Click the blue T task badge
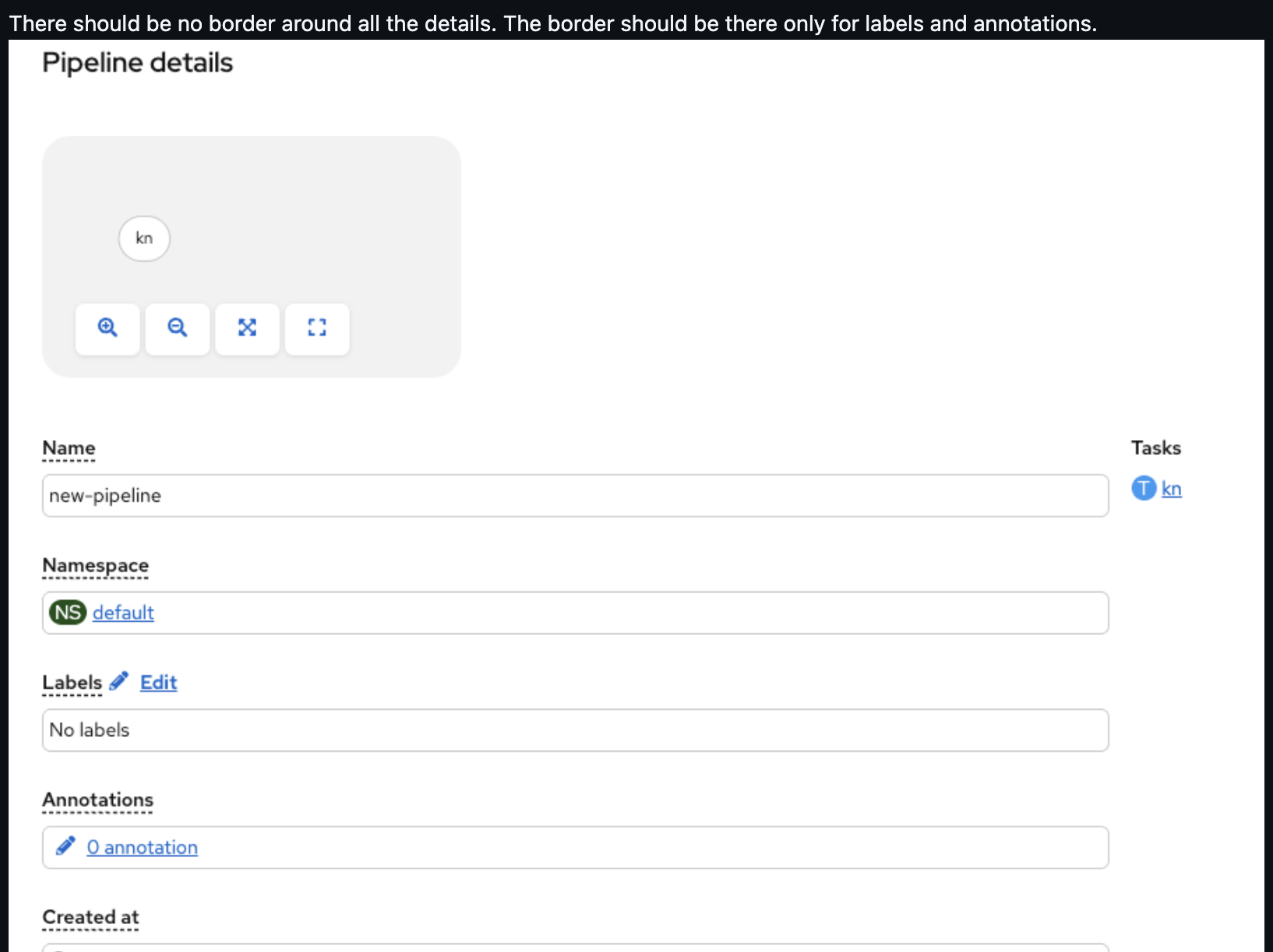This screenshot has height=952, width=1273. click(x=1143, y=488)
